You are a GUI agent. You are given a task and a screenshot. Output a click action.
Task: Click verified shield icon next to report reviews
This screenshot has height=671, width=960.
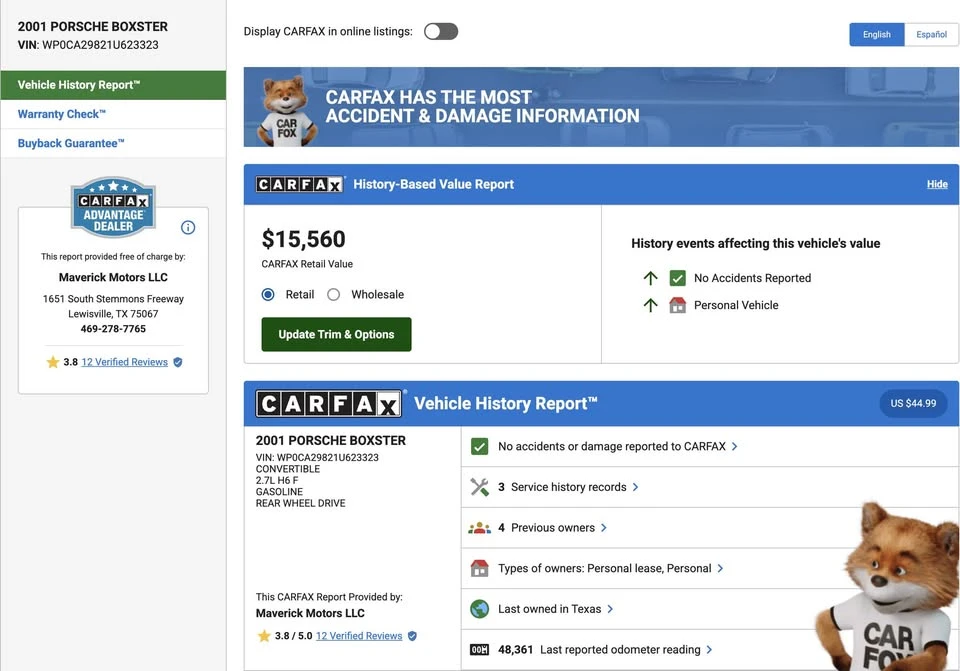point(412,635)
